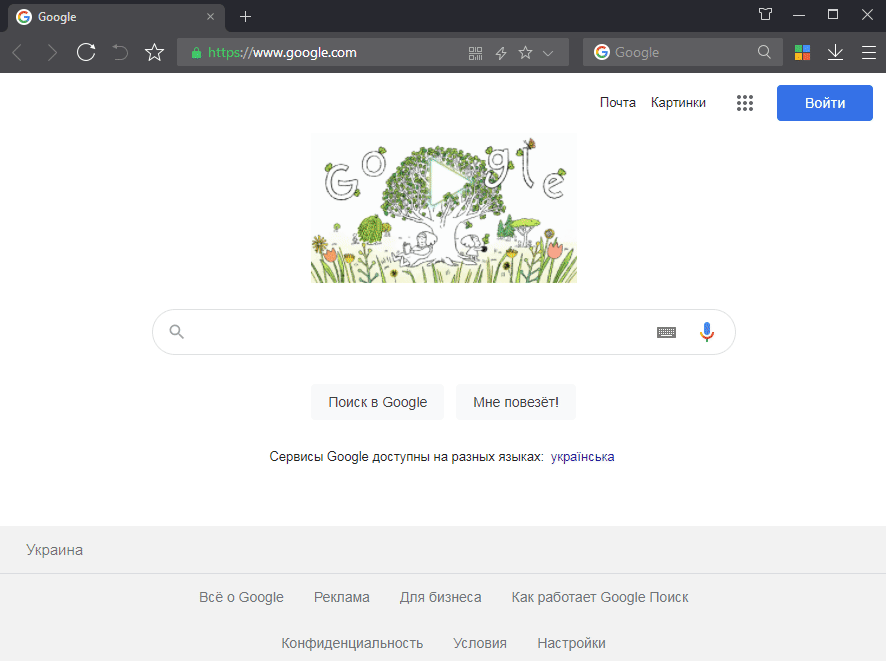Open the Условия footer link

click(x=480, y=643)
